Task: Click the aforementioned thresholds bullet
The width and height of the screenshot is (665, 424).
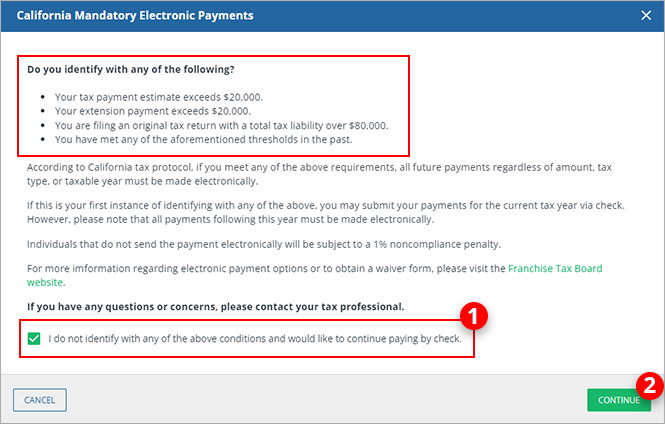Action: click(x=211, y=139)
